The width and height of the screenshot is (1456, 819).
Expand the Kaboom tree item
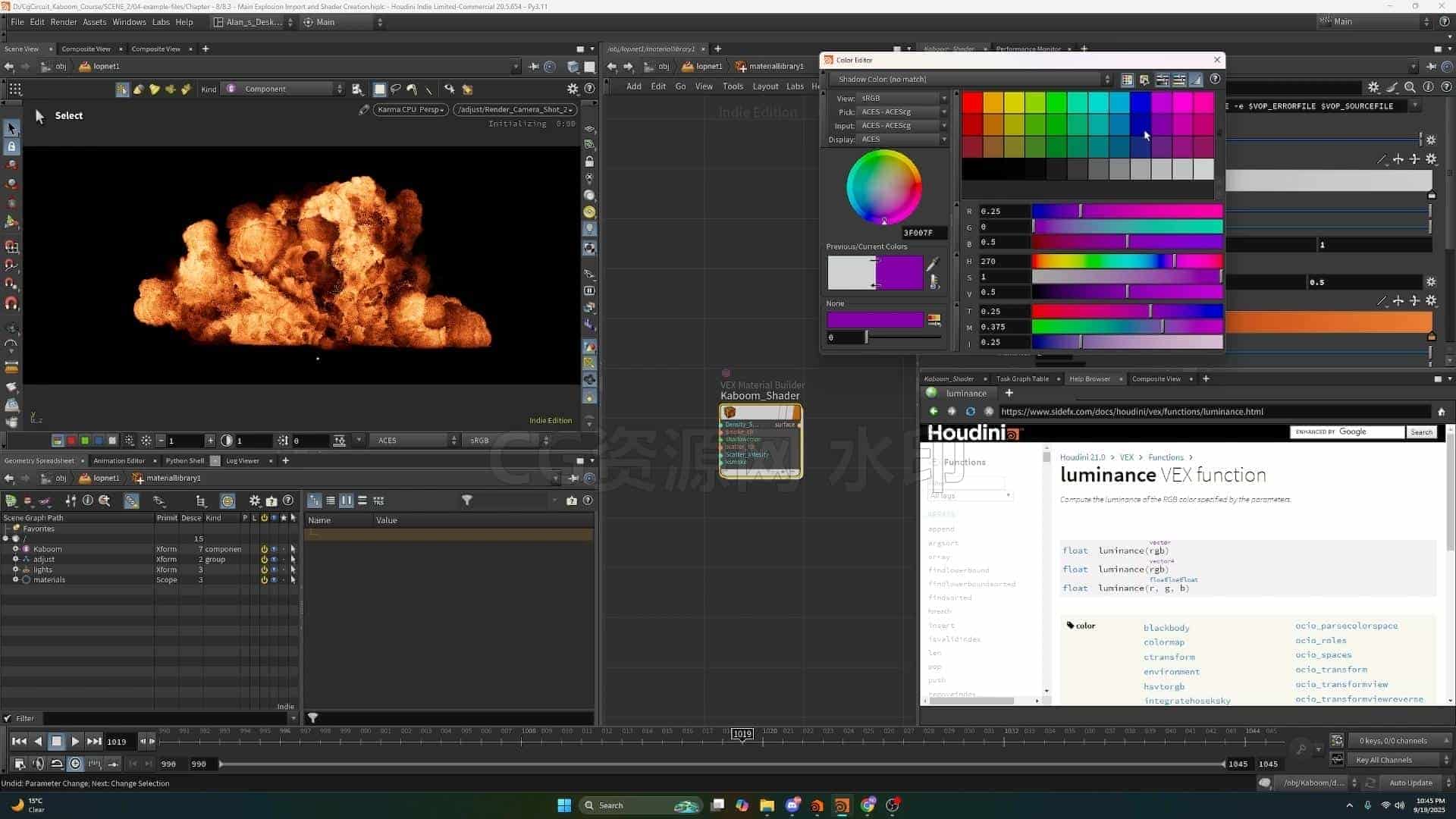coord(15,549)
